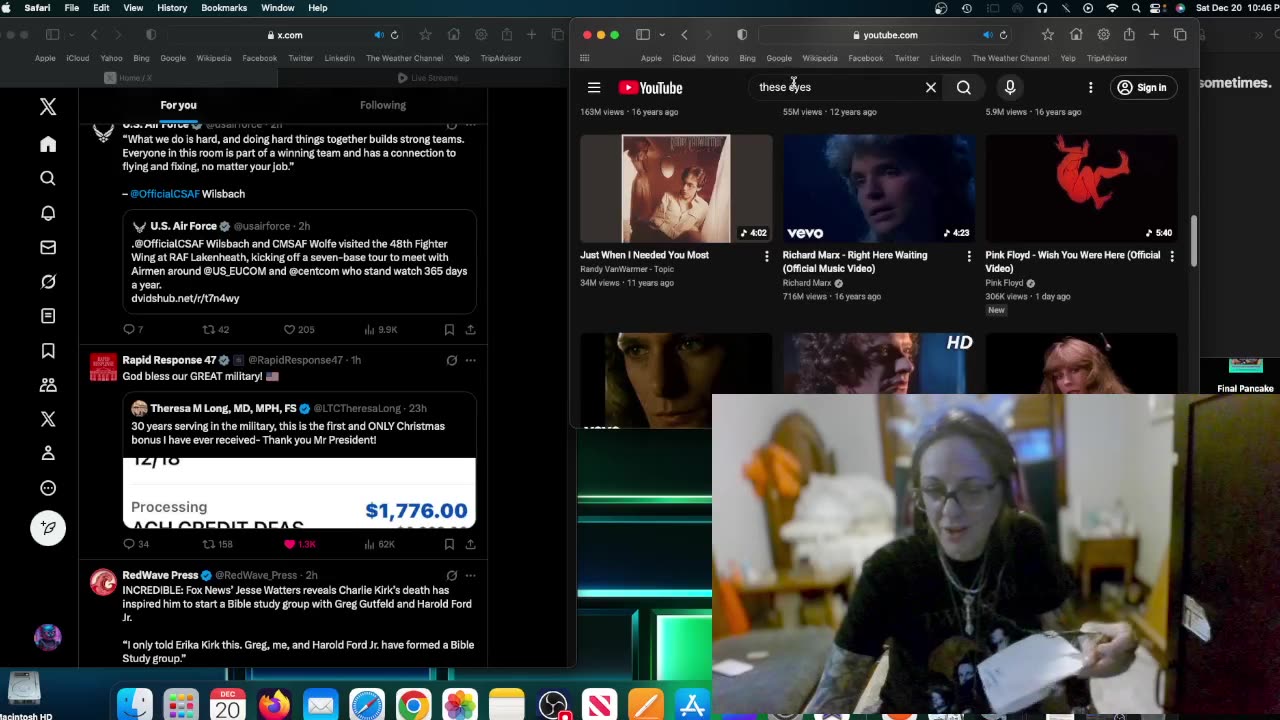Click YouTube voice search microphone
This screenshot has height=720, width=1280.
1010,87
